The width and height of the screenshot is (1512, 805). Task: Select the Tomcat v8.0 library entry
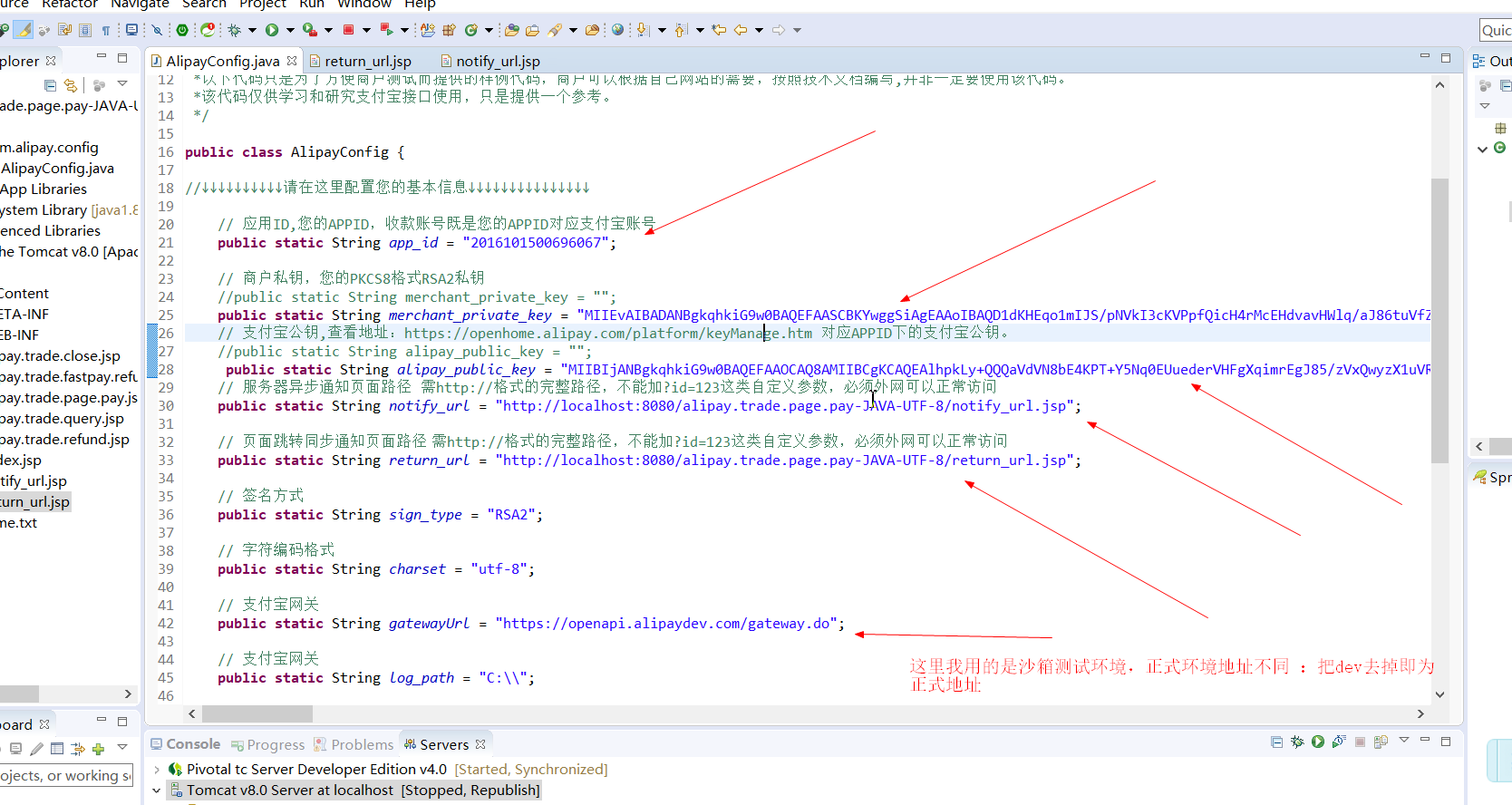point(69,251)
